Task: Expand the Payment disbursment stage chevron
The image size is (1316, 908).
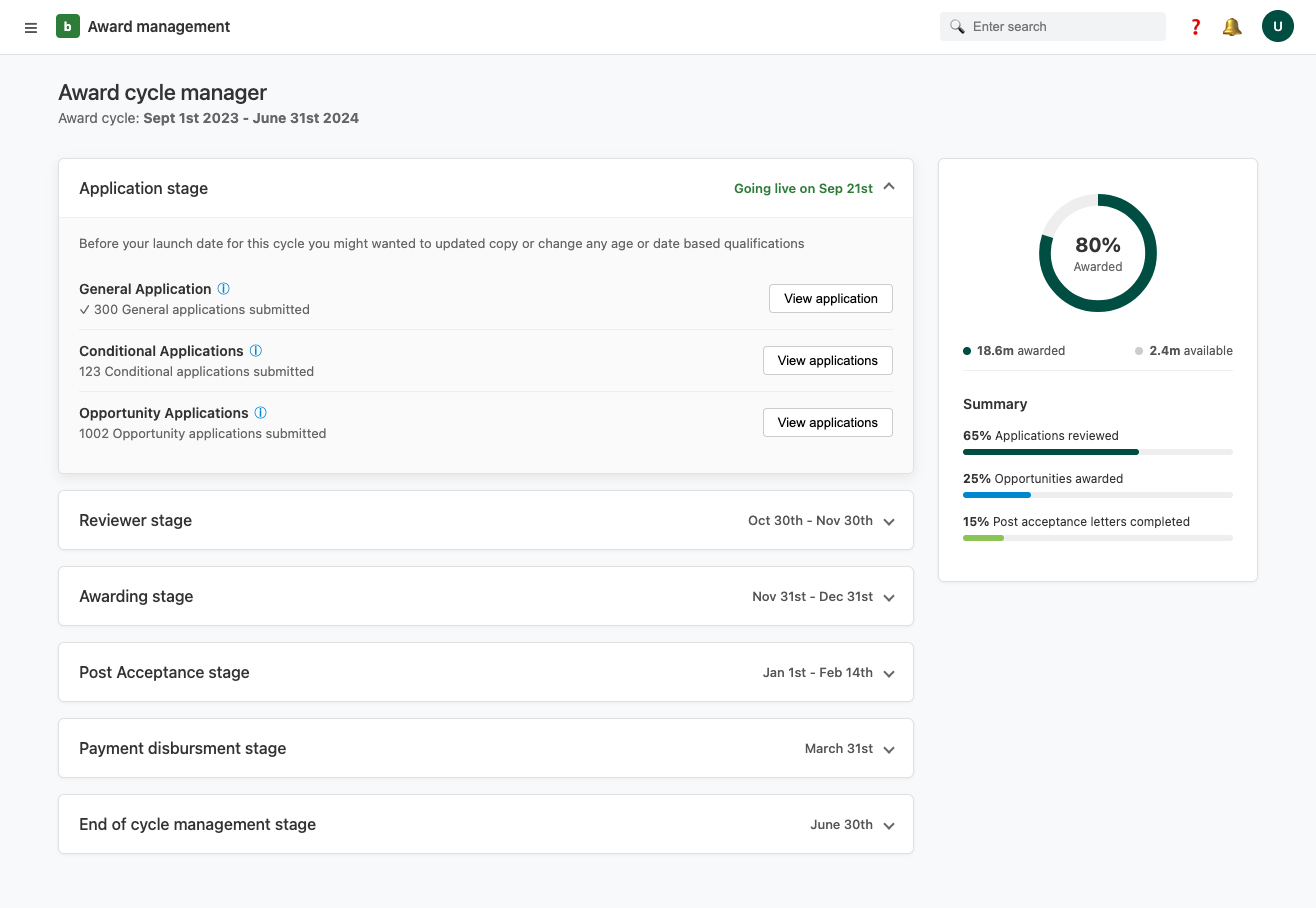Action: [x=889, y=749]
